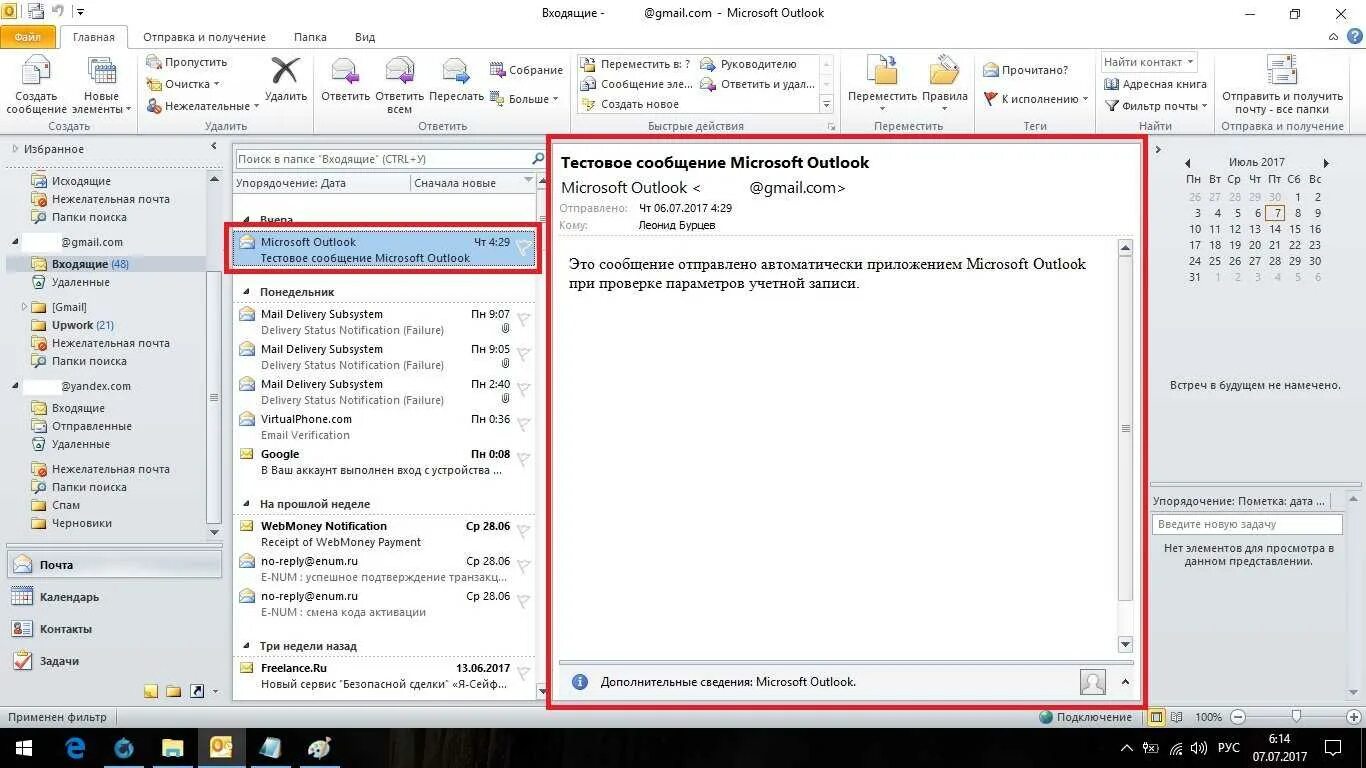
Task: Click the info icon in people pane
Action: coord(579,682)
